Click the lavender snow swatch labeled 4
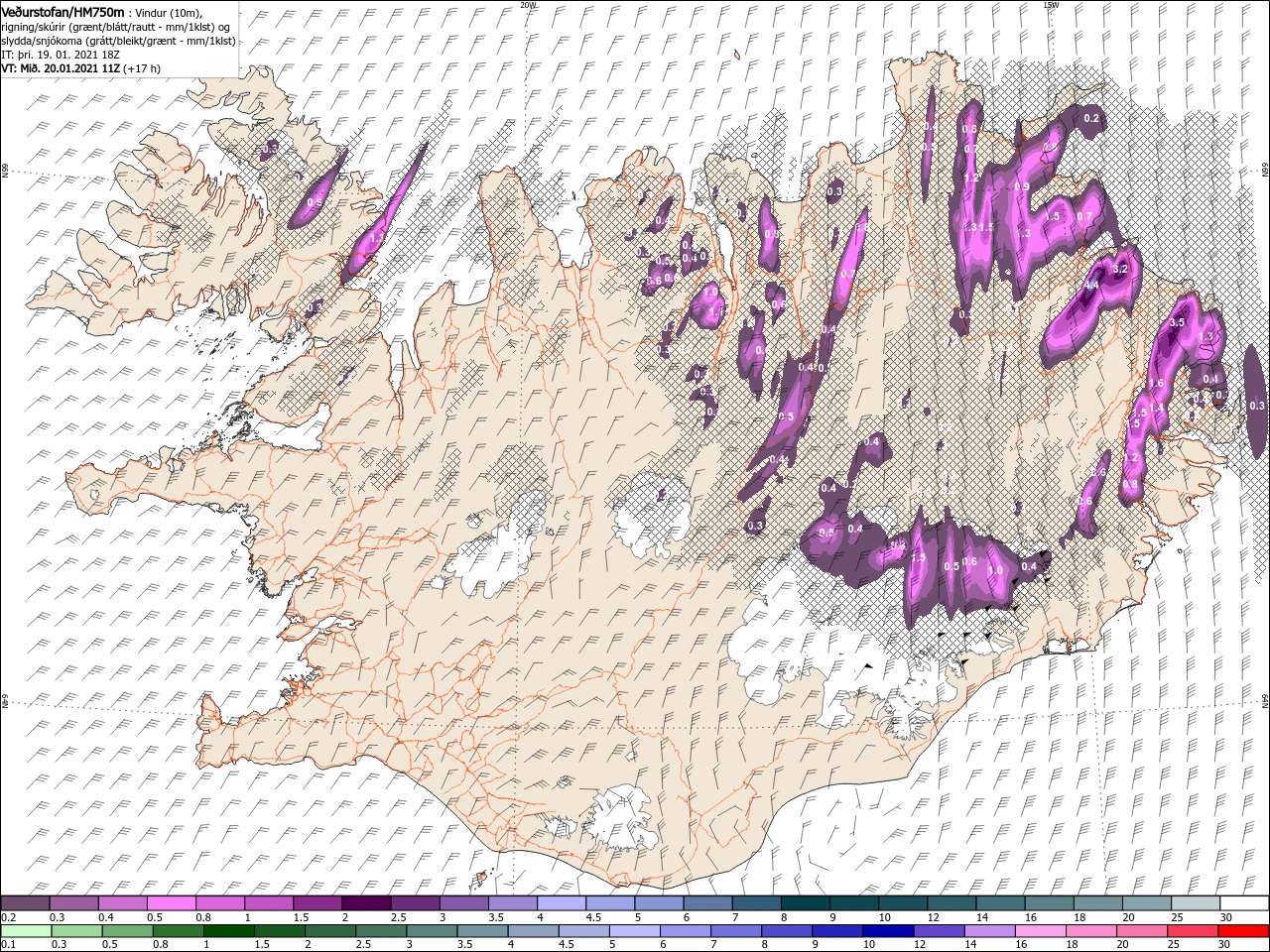Screen dimensions: 1270x952 [x=561, y=903]
